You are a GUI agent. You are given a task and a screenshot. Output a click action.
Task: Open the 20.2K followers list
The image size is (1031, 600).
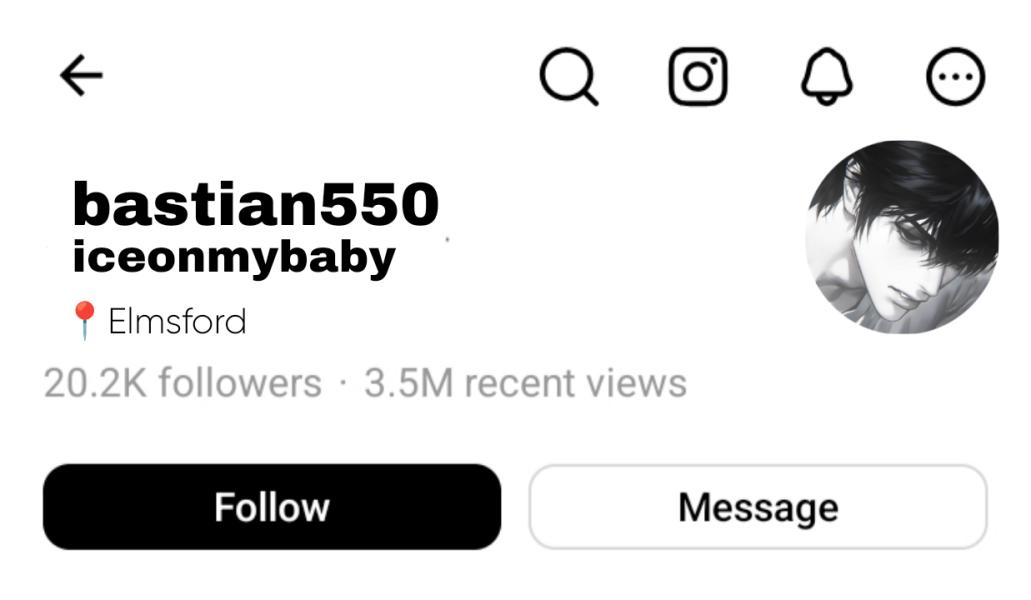coord(183,383)
